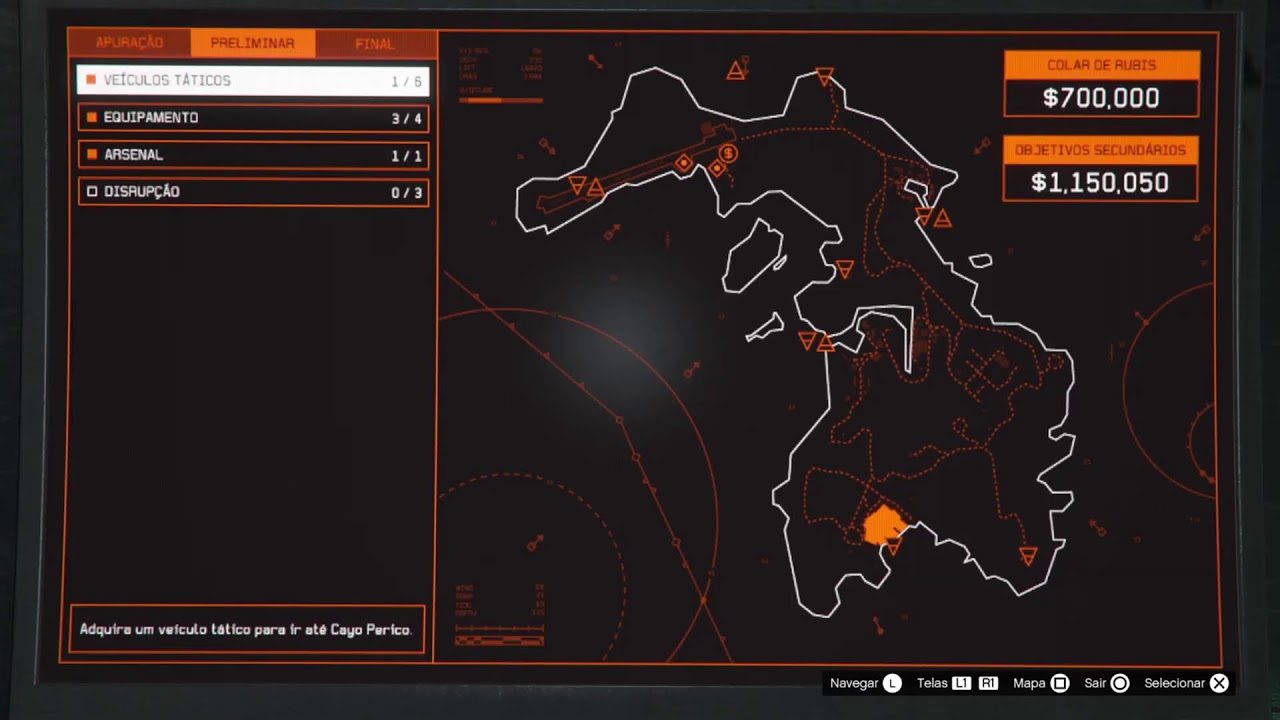Viewport: 1280px width, 720px height.
Task: Click the Navegar prompt label
Action: pyautogui.click(x=854, y=683)
